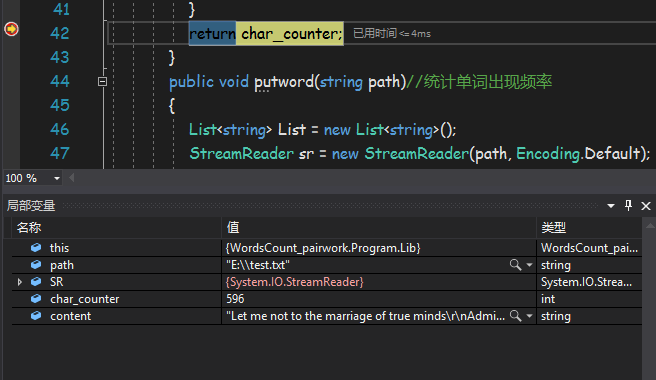
Task: Click the 已用时间 <= 4ms perf tip
Action: 392,33
